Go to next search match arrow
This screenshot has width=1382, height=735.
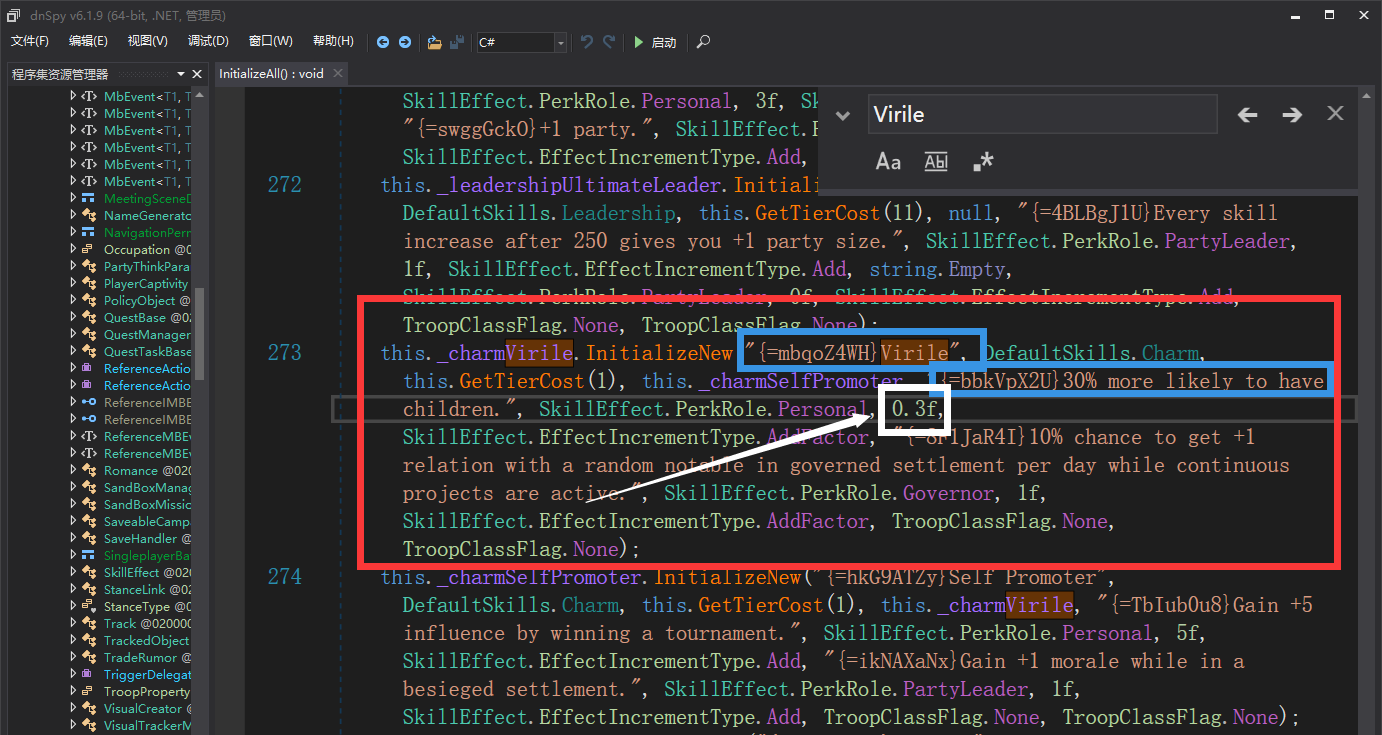[1292, 115]
